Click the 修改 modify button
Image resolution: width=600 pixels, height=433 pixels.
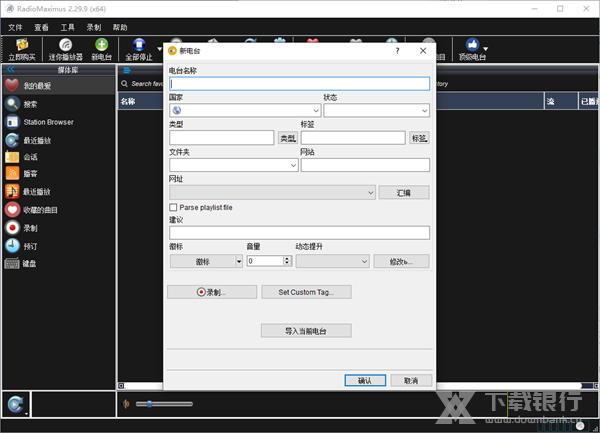pyautogui.click(x=401, y=262)
